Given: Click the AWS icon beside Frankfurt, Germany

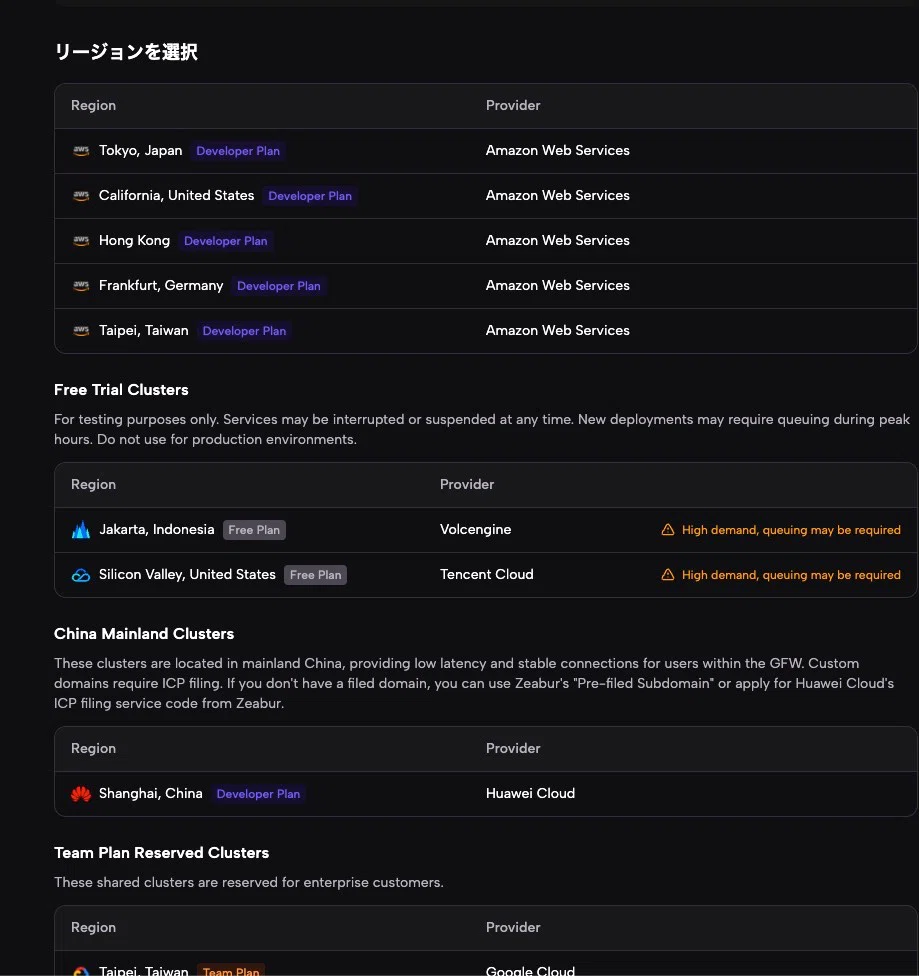Looking at the screenshot, I should [x=81, y=286].
